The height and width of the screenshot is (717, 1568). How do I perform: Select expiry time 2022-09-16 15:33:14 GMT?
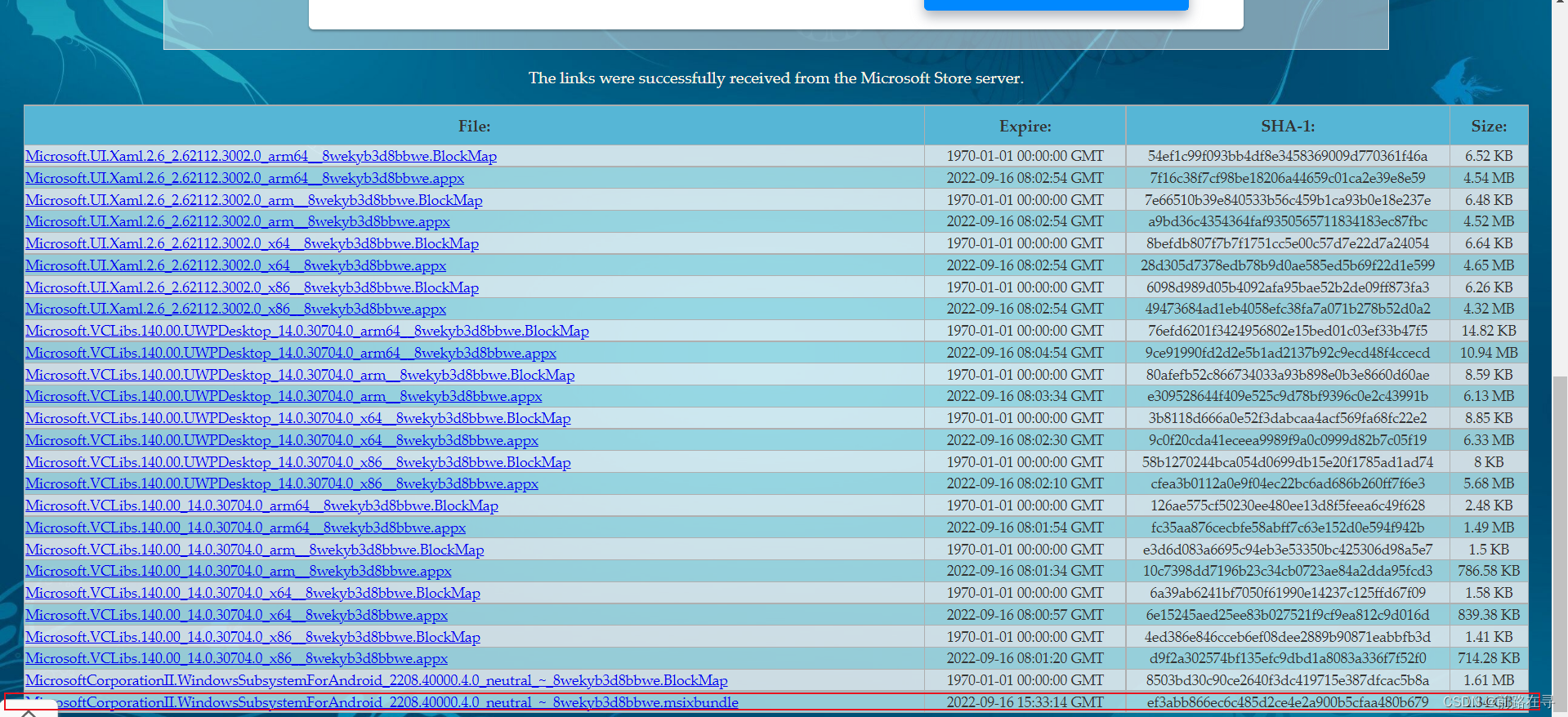coord(1025,702)
